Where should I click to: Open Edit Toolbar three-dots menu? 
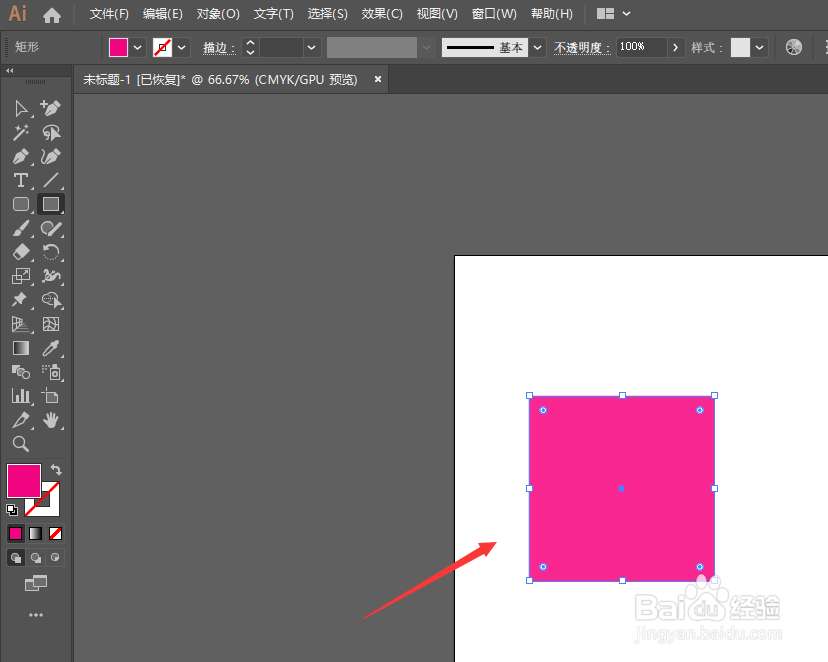(36, 615)
